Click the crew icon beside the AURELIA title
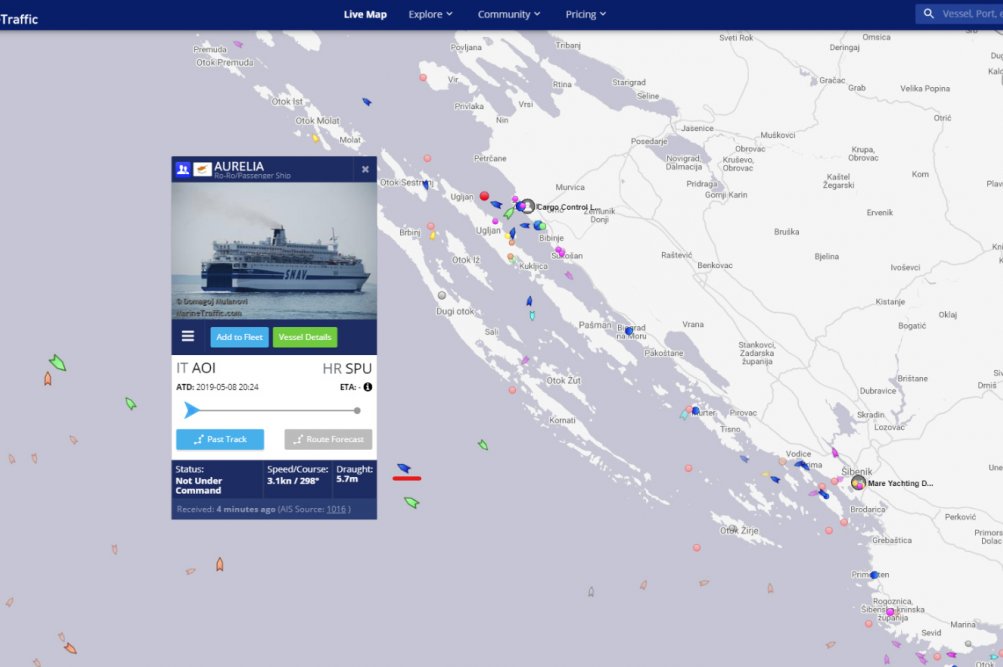1003x667 pixels. pos(183,169)
